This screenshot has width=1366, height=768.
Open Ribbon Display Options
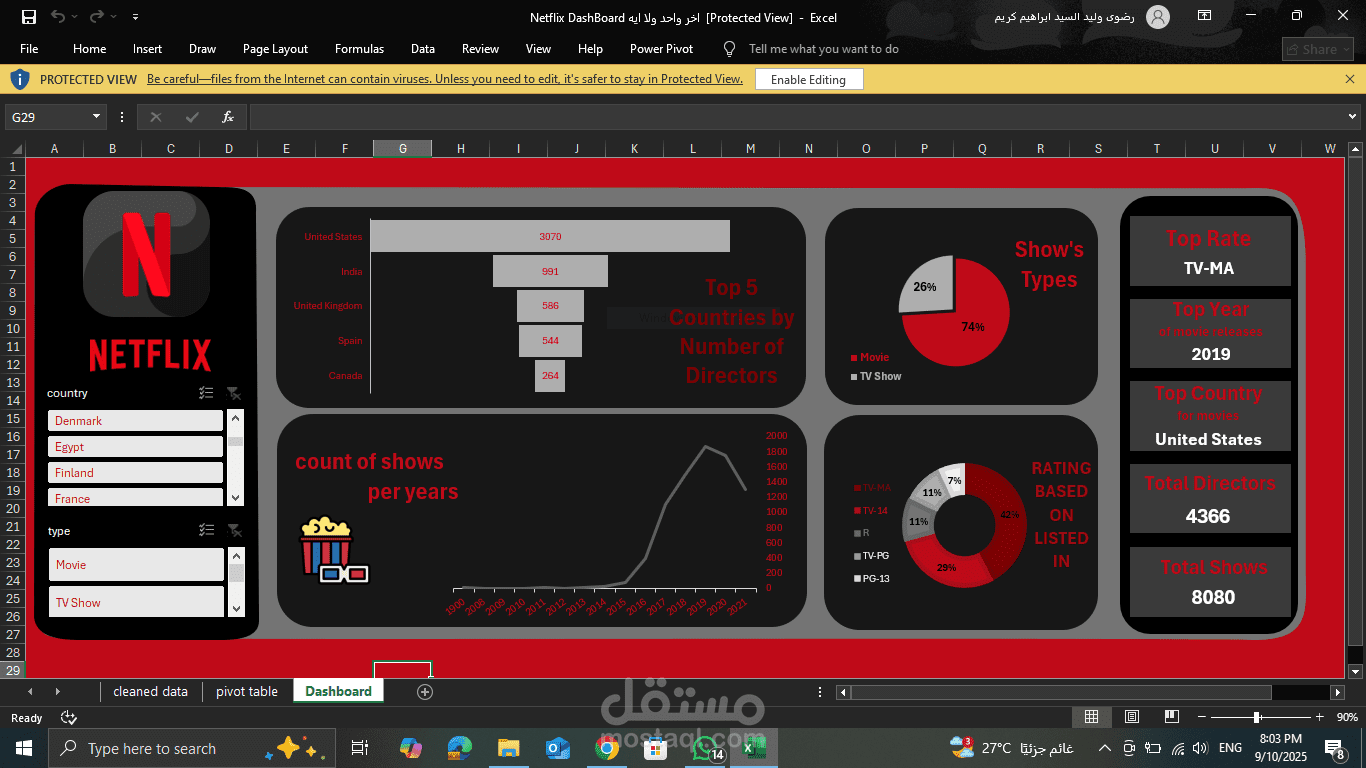click(x=1204, y=16)
